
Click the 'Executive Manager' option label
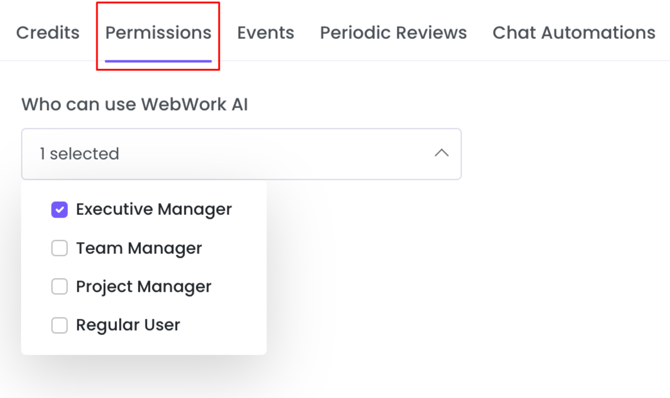tap(154, 209)
